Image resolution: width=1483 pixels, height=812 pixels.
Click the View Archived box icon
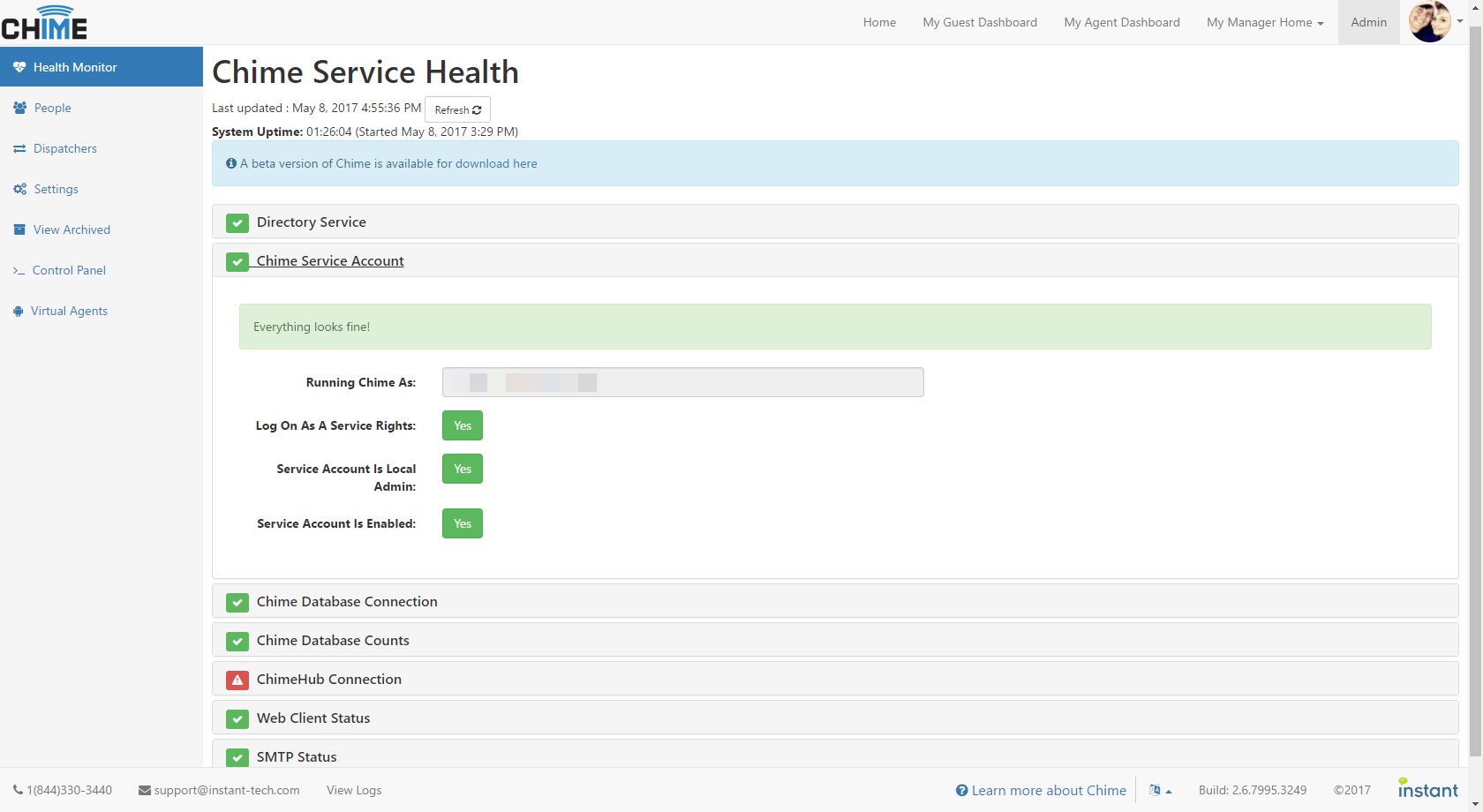pos(19,229)
